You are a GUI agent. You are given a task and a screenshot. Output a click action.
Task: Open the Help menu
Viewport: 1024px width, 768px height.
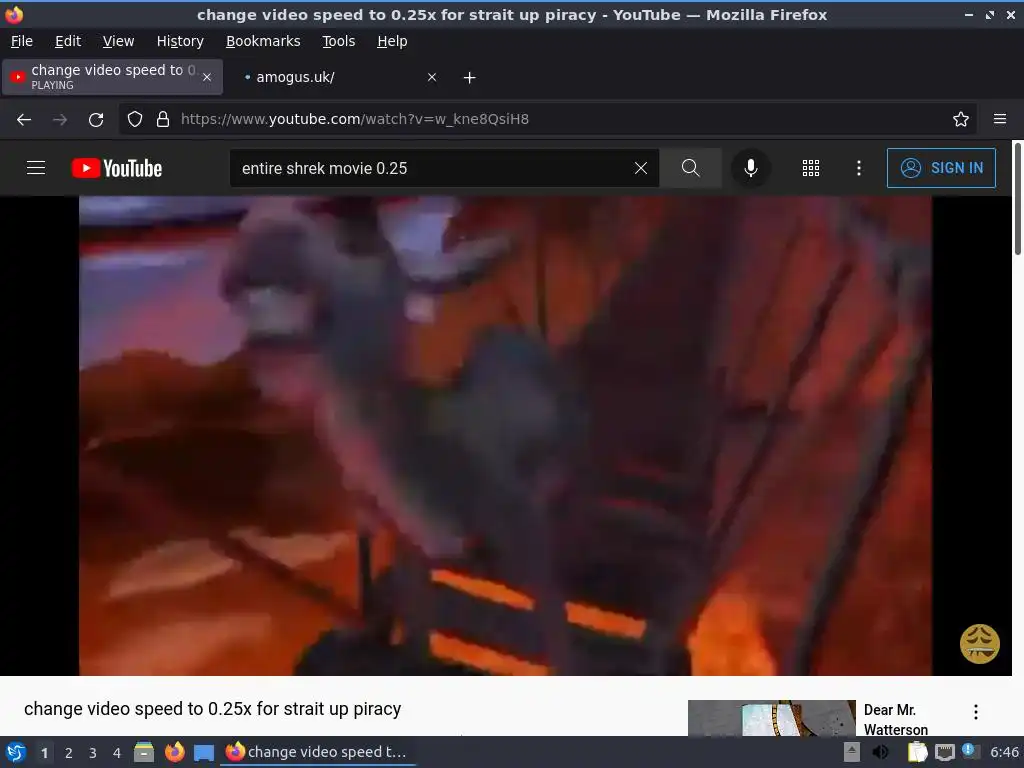pos(392,41)
